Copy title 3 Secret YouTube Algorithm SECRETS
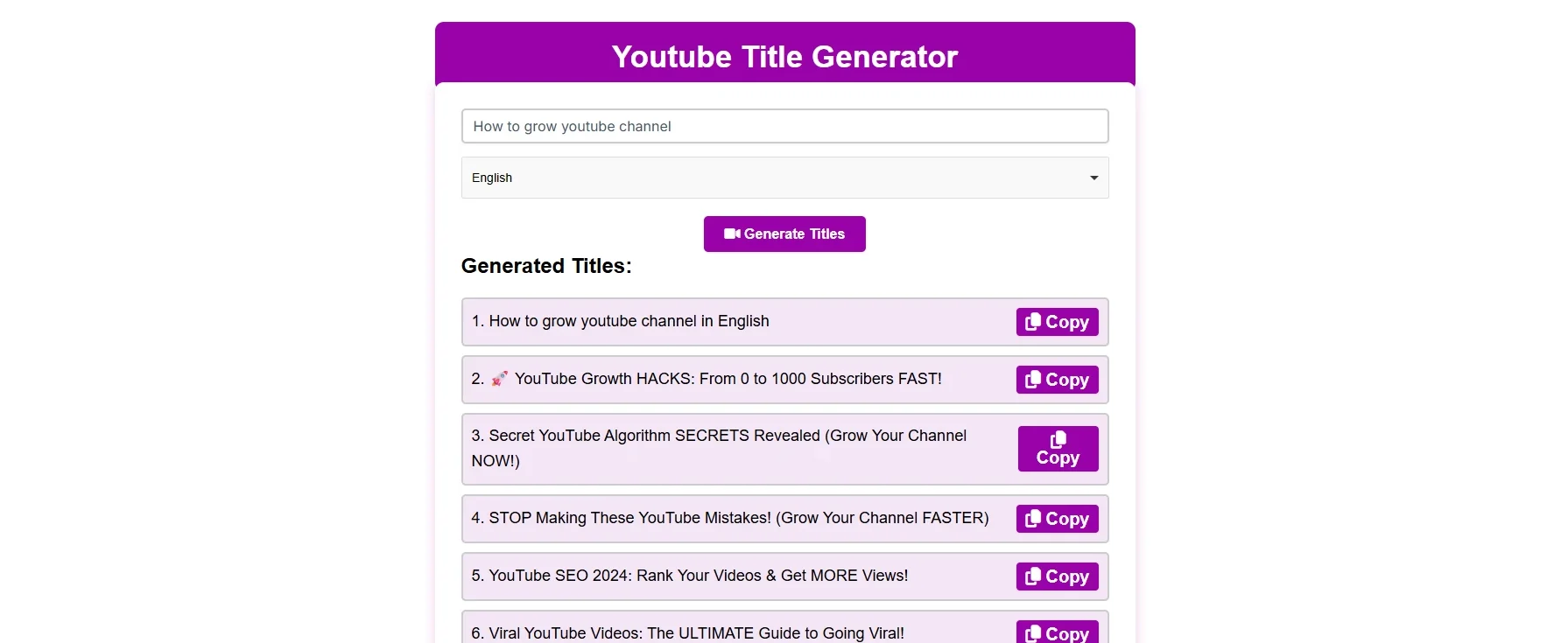 click(x=1058, y=449)
